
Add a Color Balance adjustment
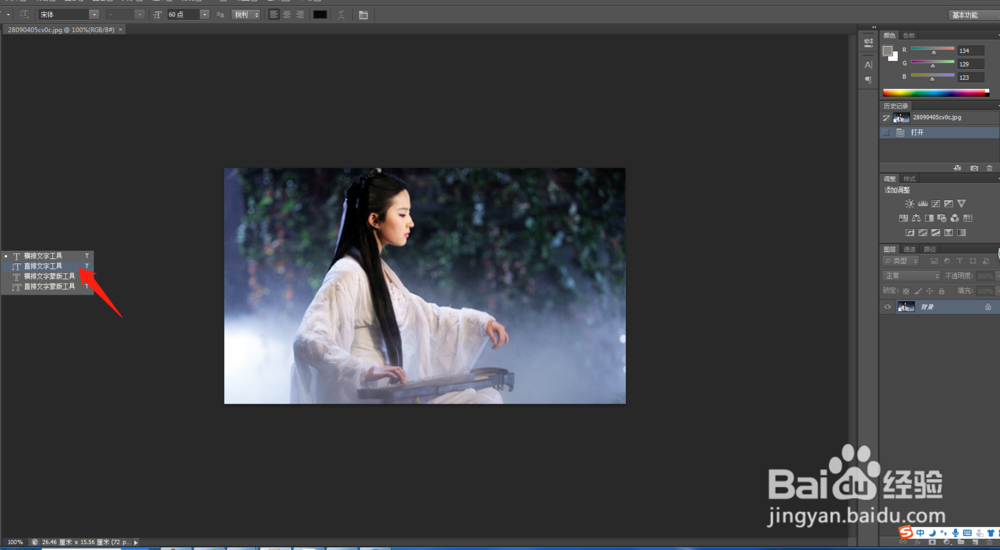coord(916,218)
